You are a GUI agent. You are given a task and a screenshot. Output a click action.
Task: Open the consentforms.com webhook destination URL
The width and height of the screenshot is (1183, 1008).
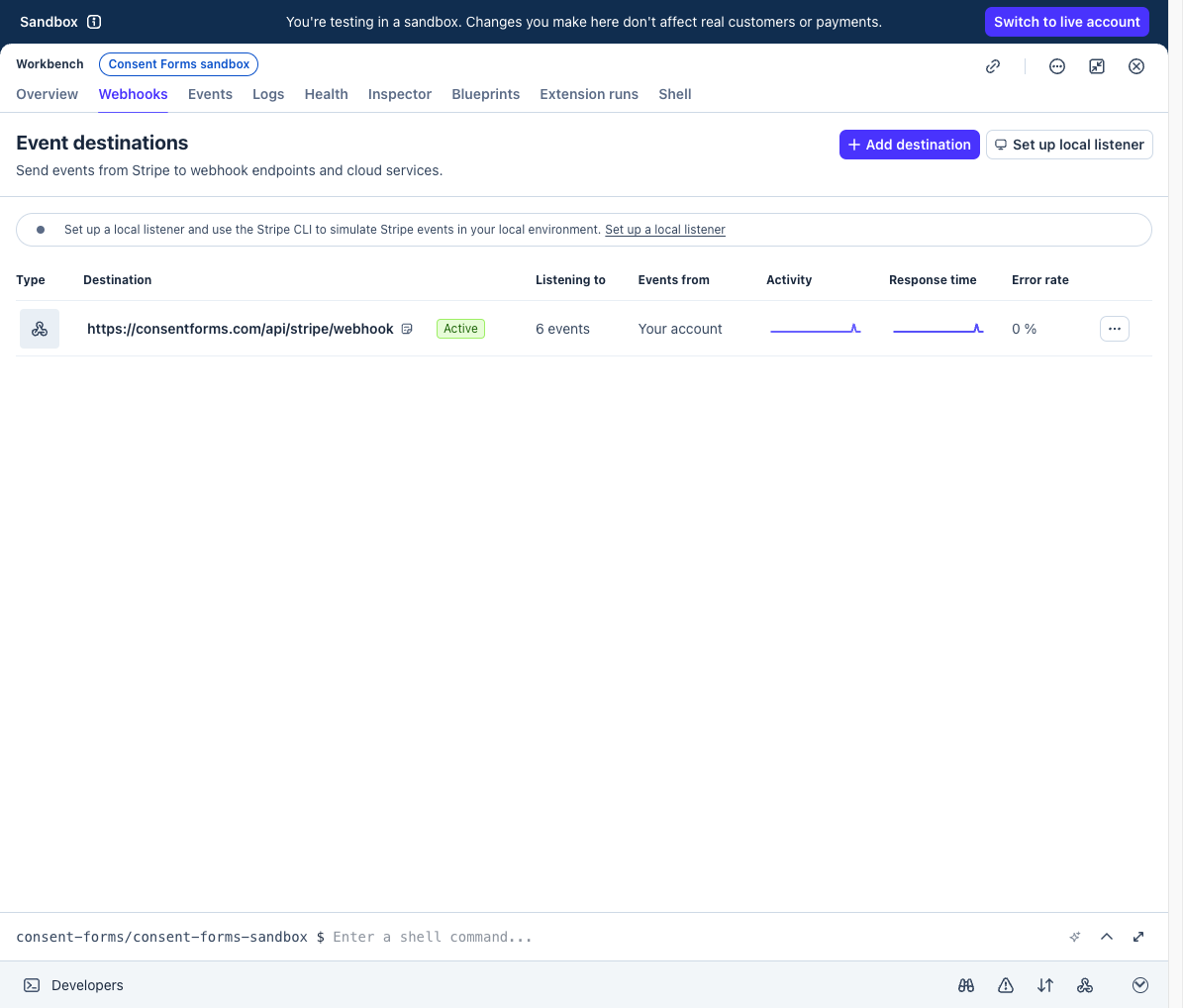[240, 329]
